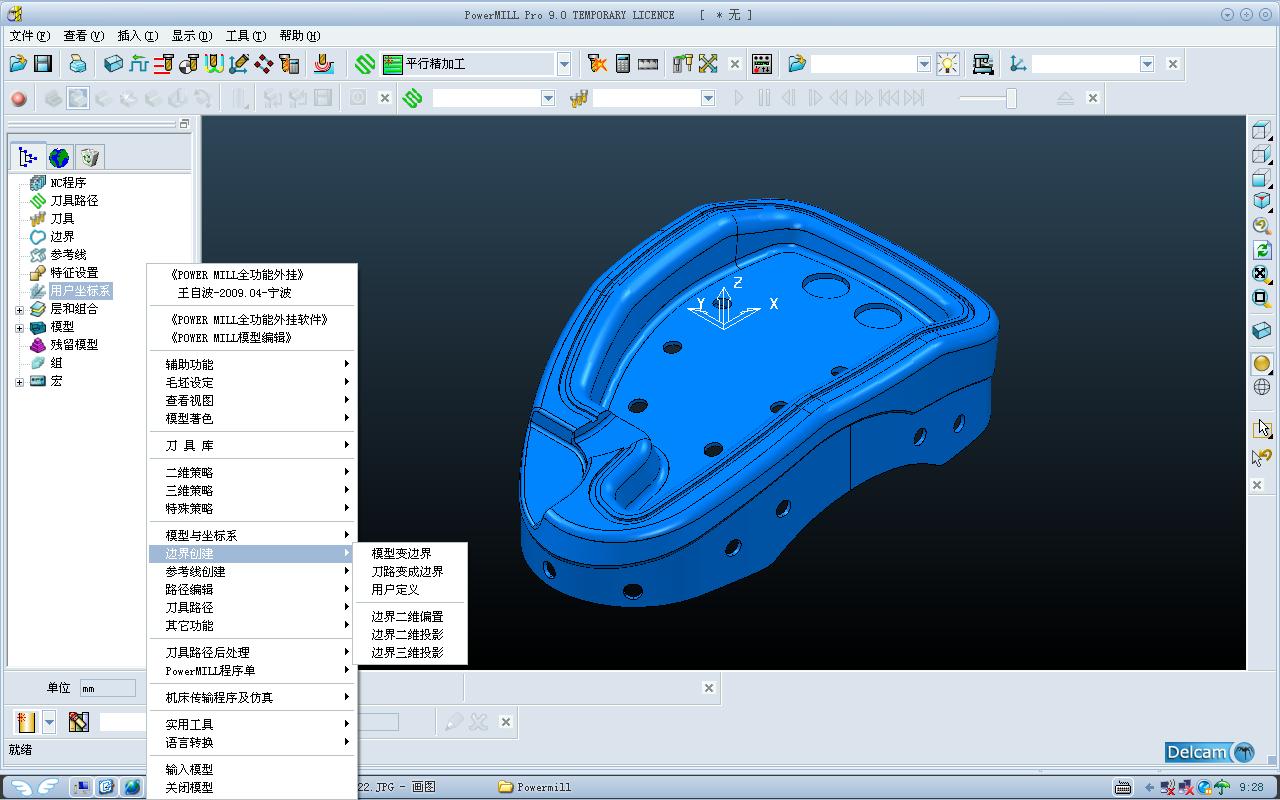Toggle shaded view sphere icon in right toolbar
The image size is (1280, 800).
click(1262, 364)
